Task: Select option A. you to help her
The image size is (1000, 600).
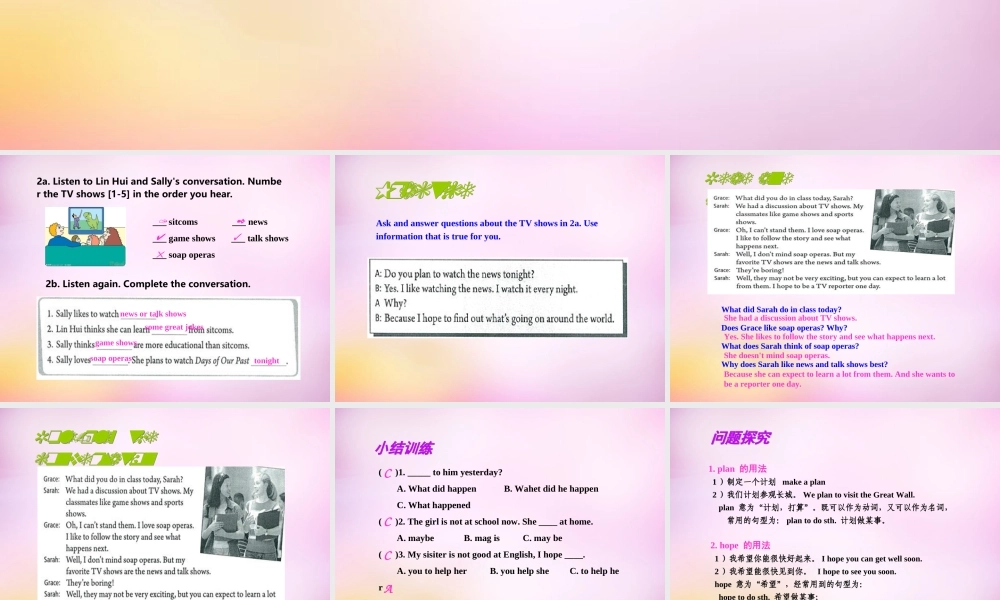Action: 432,571
